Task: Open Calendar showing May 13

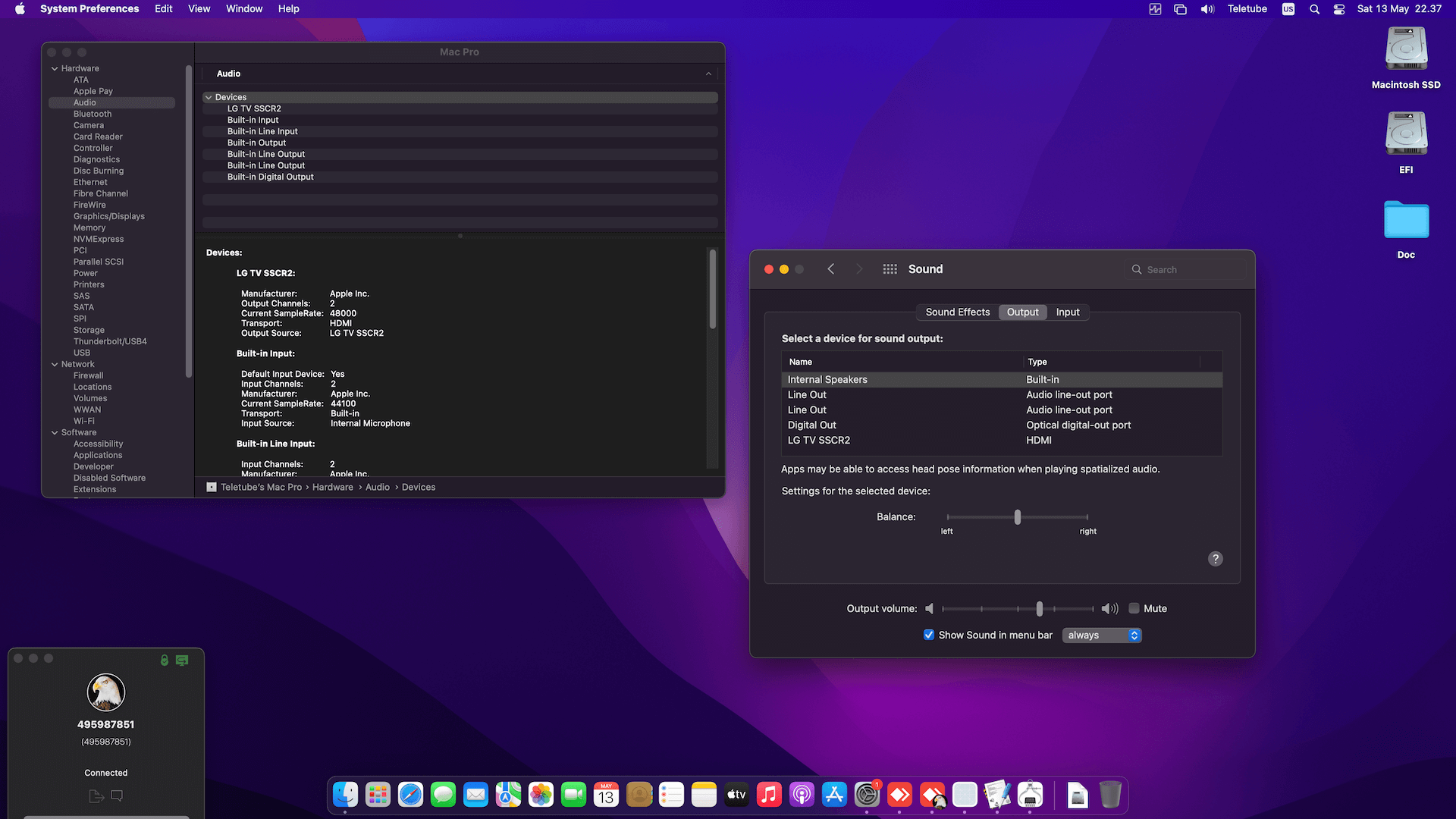Action: pos(606,795)
